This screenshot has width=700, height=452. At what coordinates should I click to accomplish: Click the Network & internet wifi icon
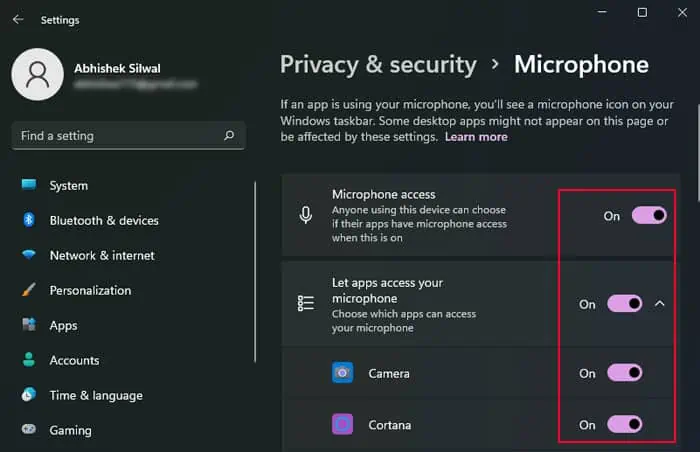tap(29, 255)
